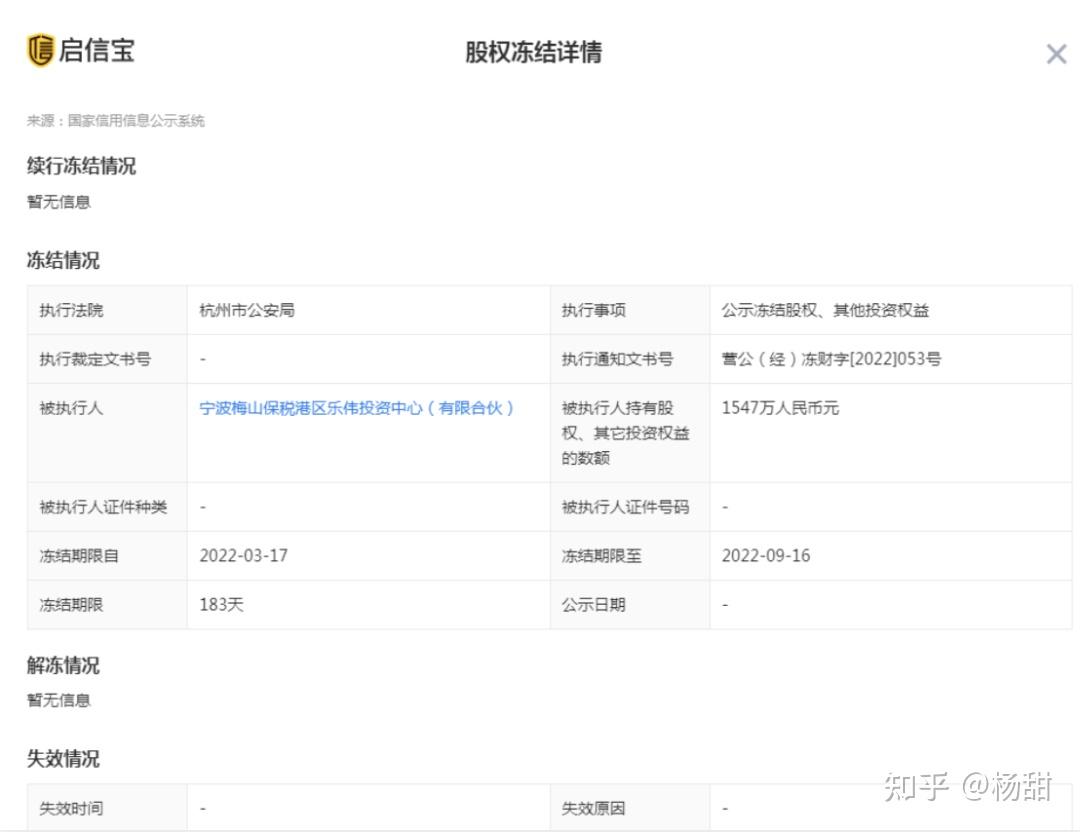The height and width of the screenshot is (832, 1080).
Task: Click the 公示日期 label
Action: (593, 604)
